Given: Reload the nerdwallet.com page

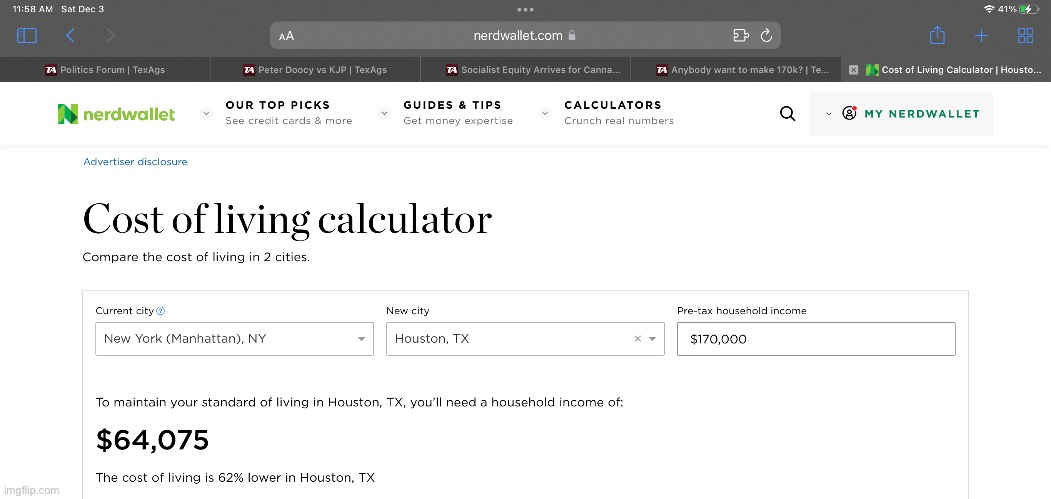Looking at the screenshot, I should coord(766,36).
